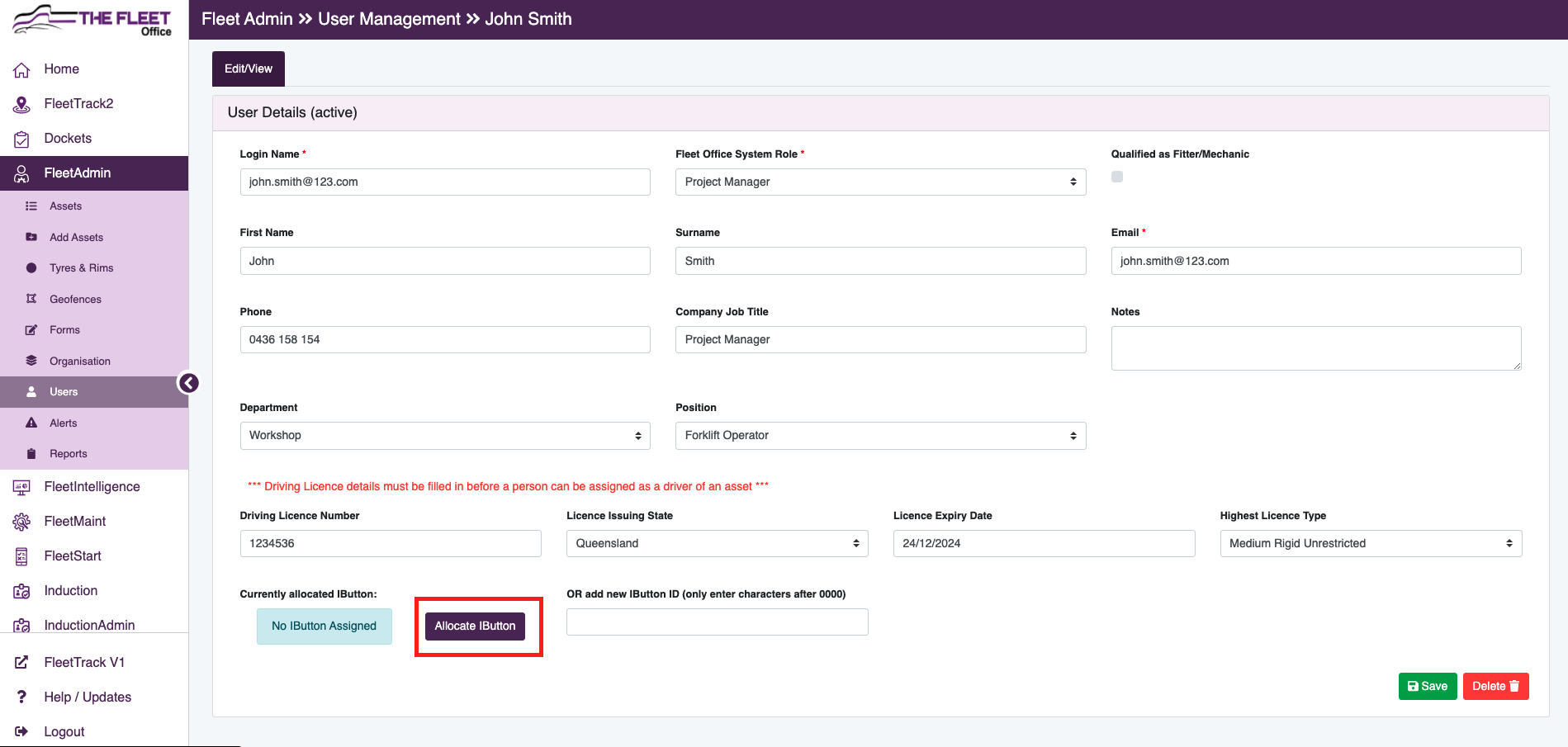Click the Login Name field
This screenshot has height=747, width=1568.
[x=445, y=182]
